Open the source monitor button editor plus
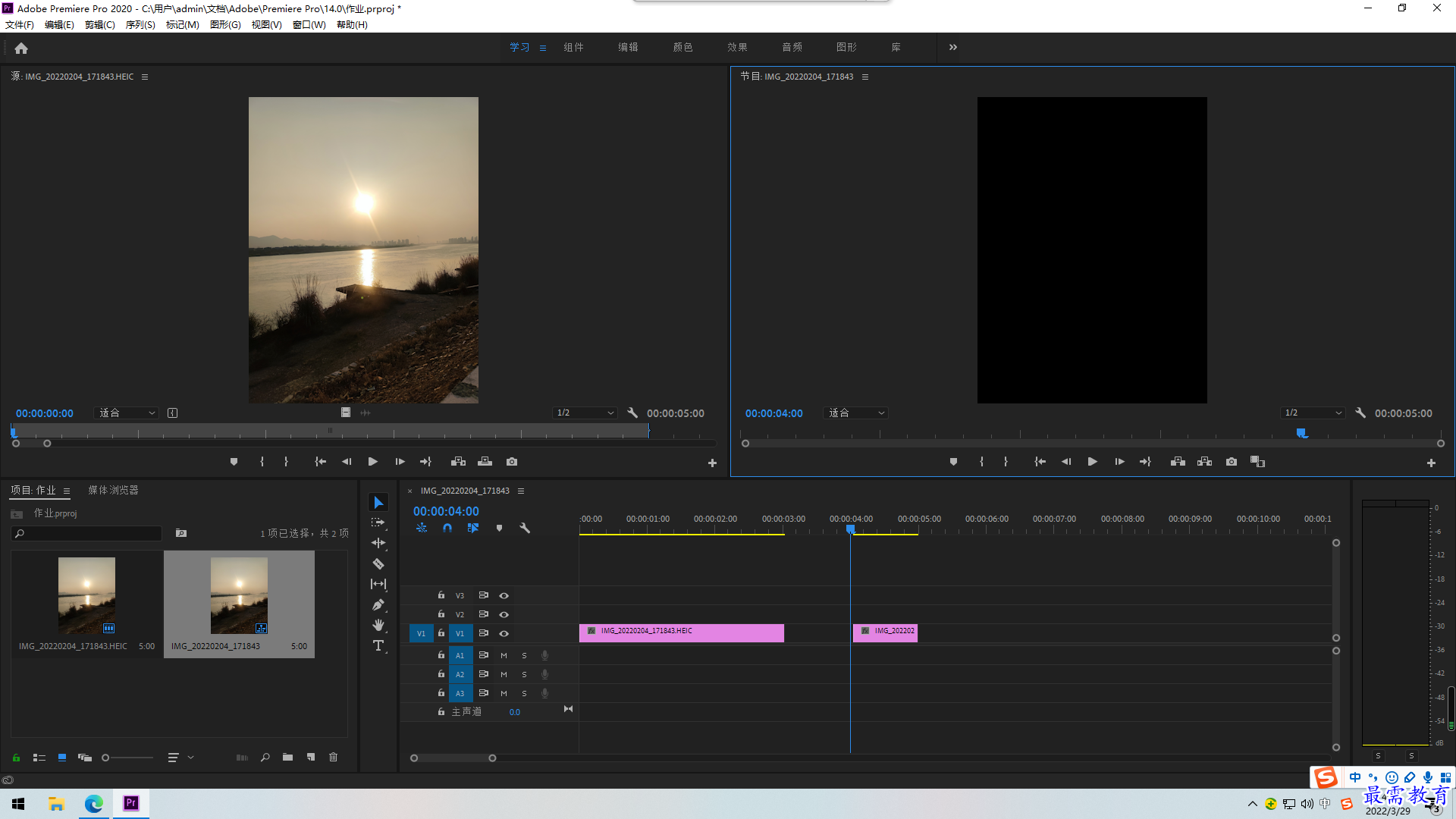 (712, 463)
